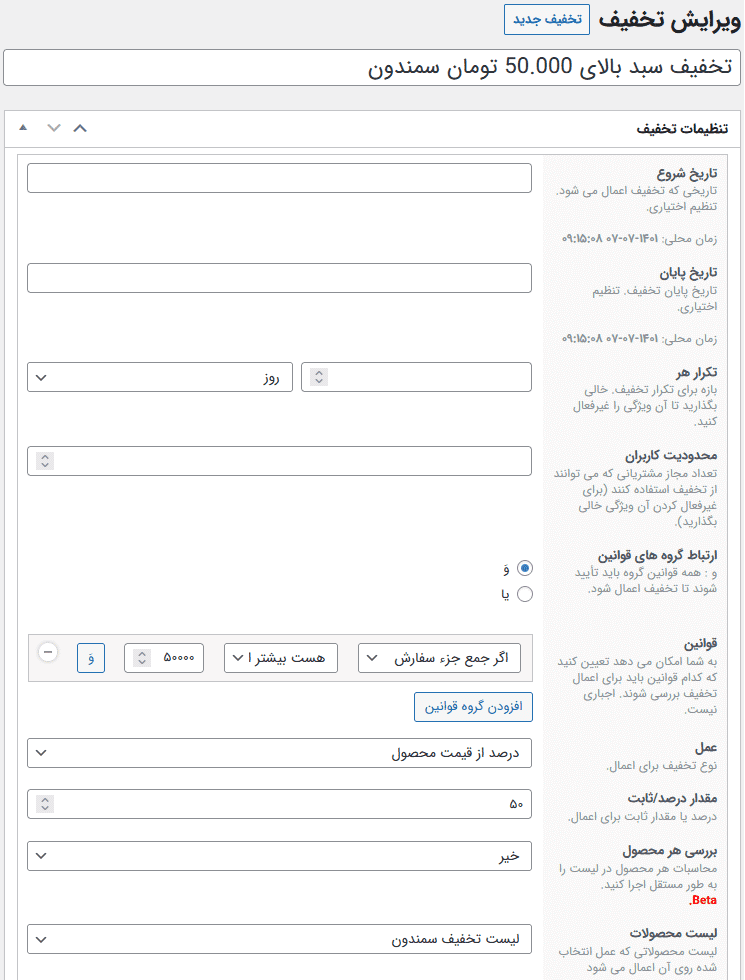Image resolution: width=745 pixels, height=980 pixels.
Task: Remove the rule with minus icon
Action: (48, 652)
